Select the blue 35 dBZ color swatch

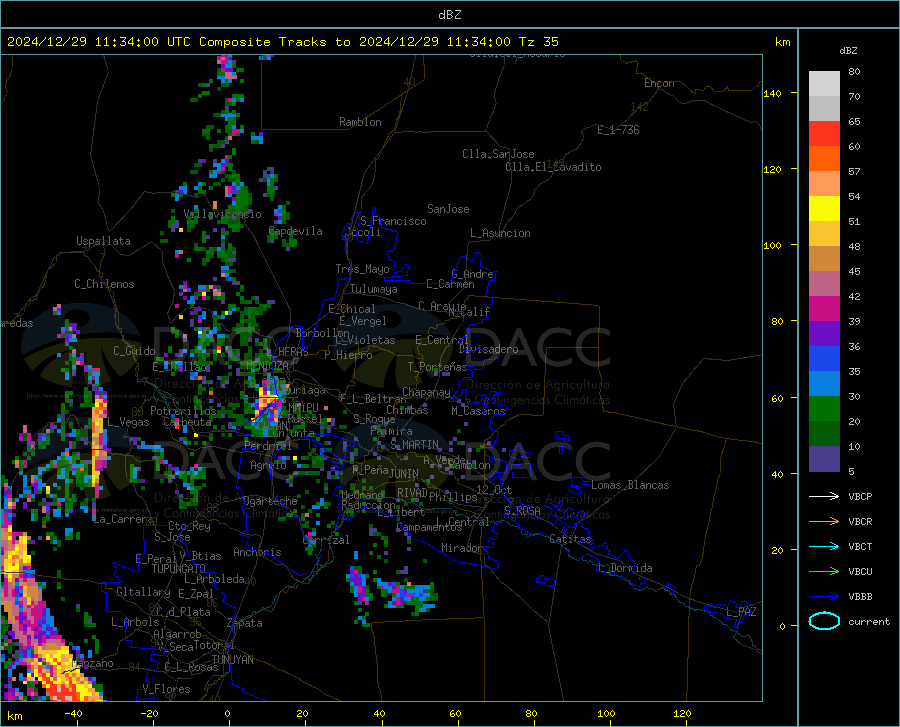(x=824, y=359)
